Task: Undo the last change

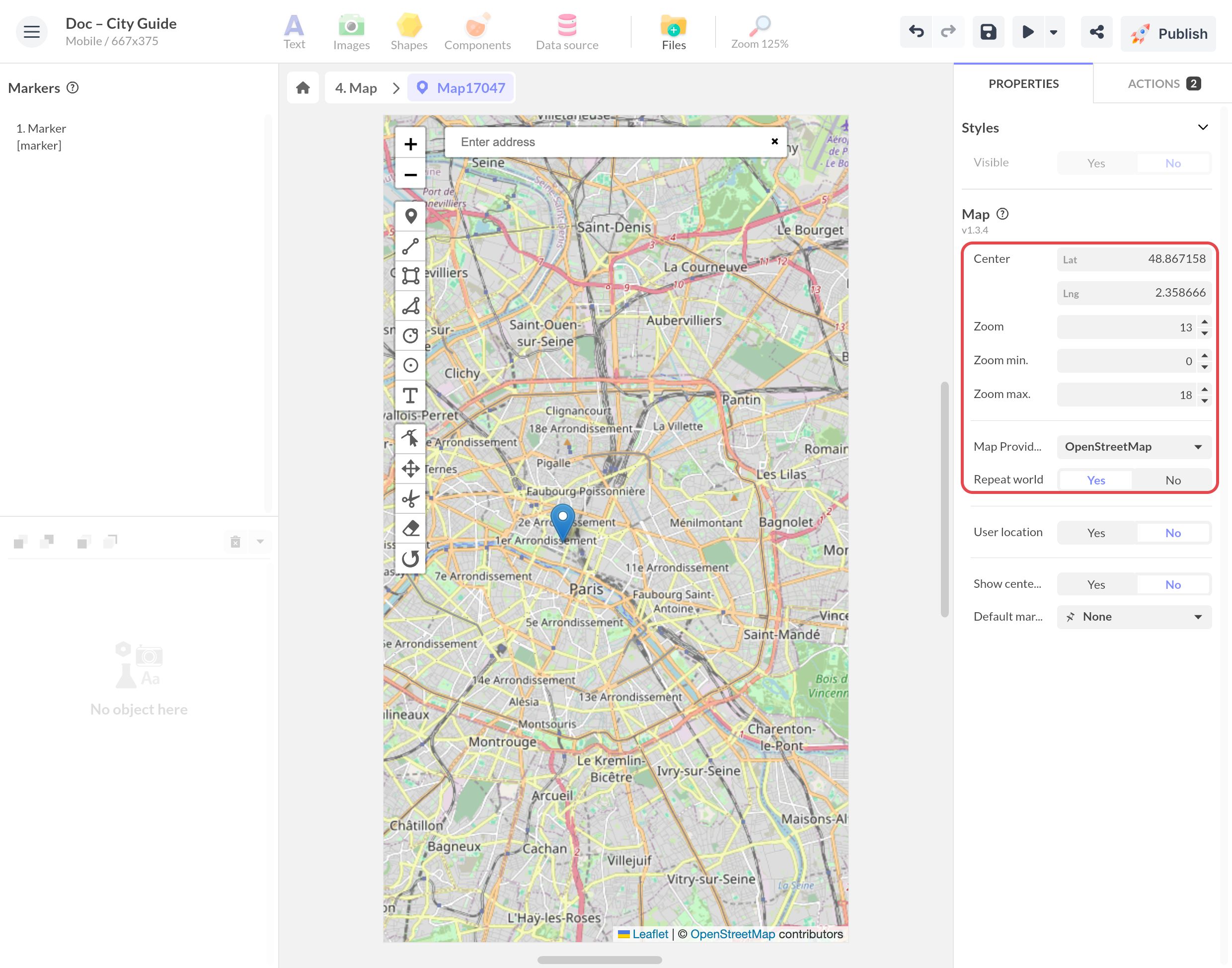Action: [x=916, y=32]
